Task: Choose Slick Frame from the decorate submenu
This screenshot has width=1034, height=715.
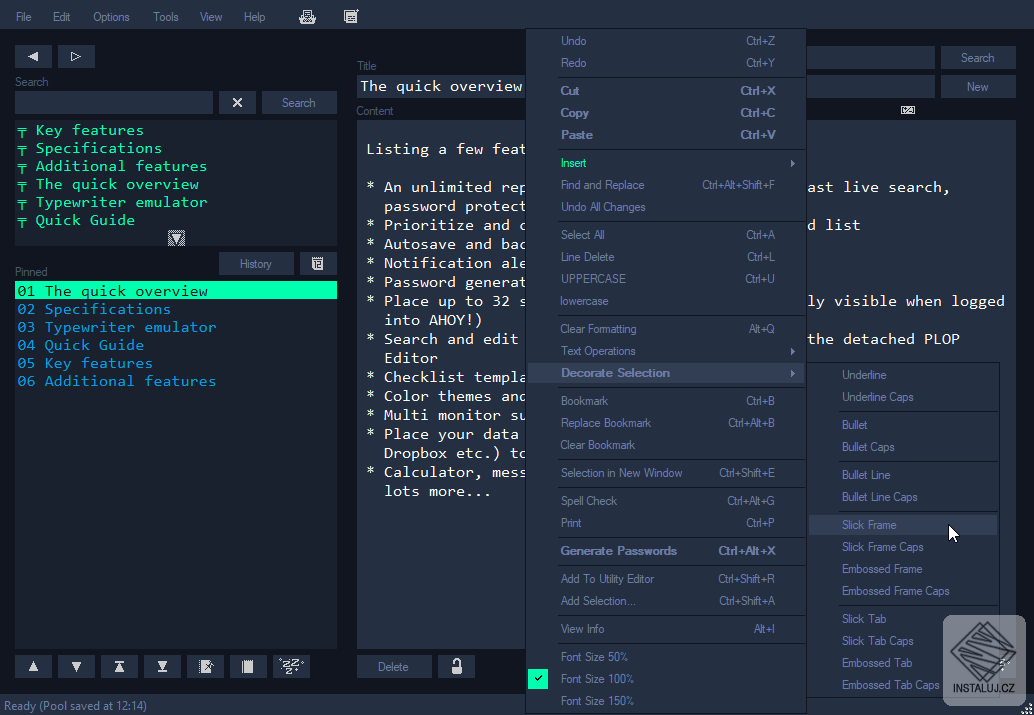Action: (869, 525)
